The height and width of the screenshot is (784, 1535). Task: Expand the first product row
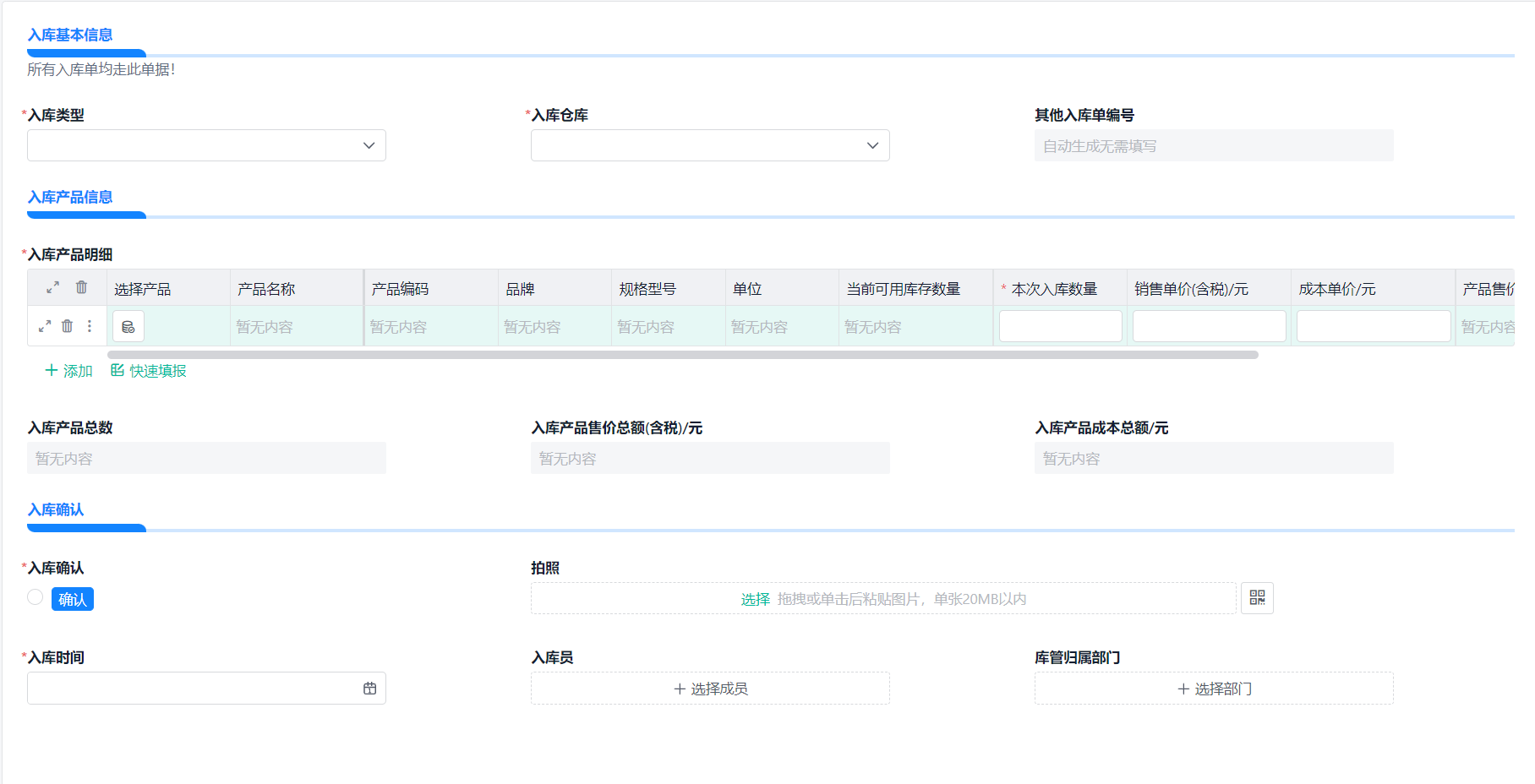(x=45, y=326)
